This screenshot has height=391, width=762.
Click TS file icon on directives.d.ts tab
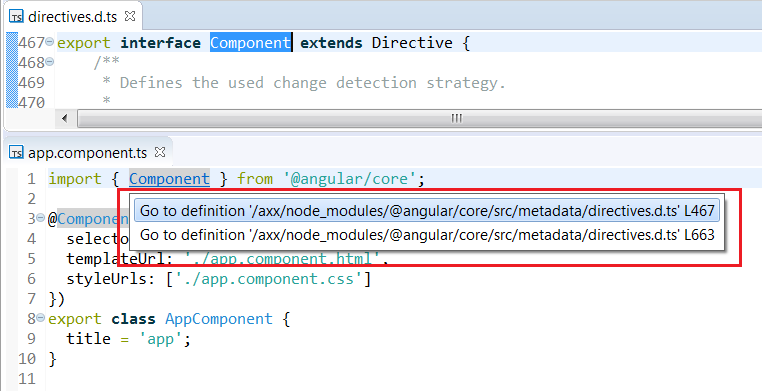click(x=17, y=17)
